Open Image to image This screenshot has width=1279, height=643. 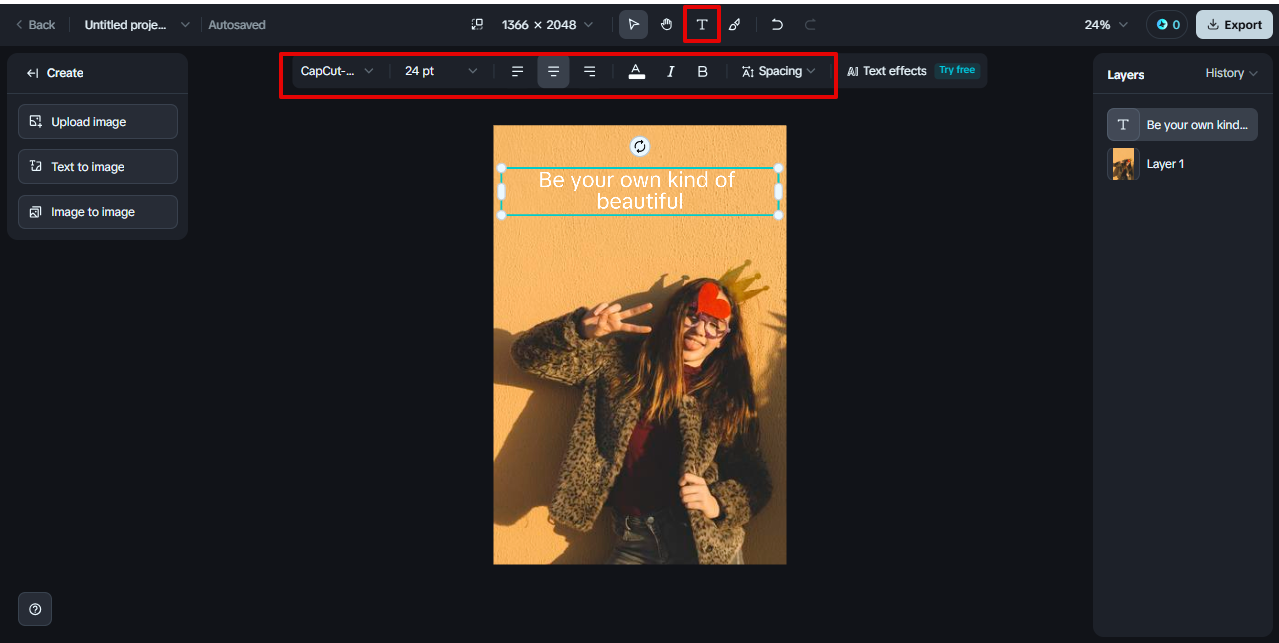tap(98, 211)
